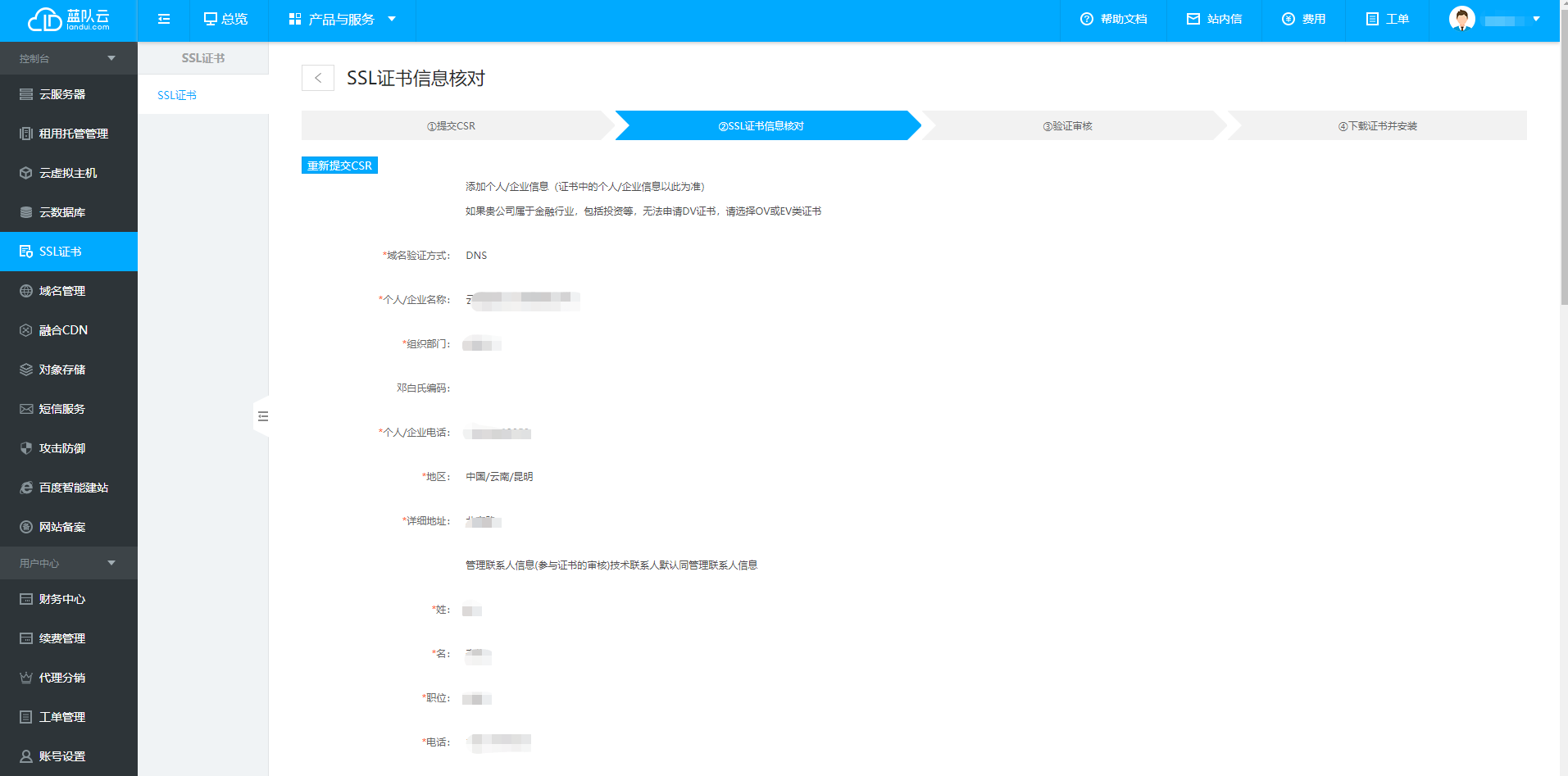Click the page vertical scrollbar
Viewport: 1568px width, 776px height.
click(1563, 164)
